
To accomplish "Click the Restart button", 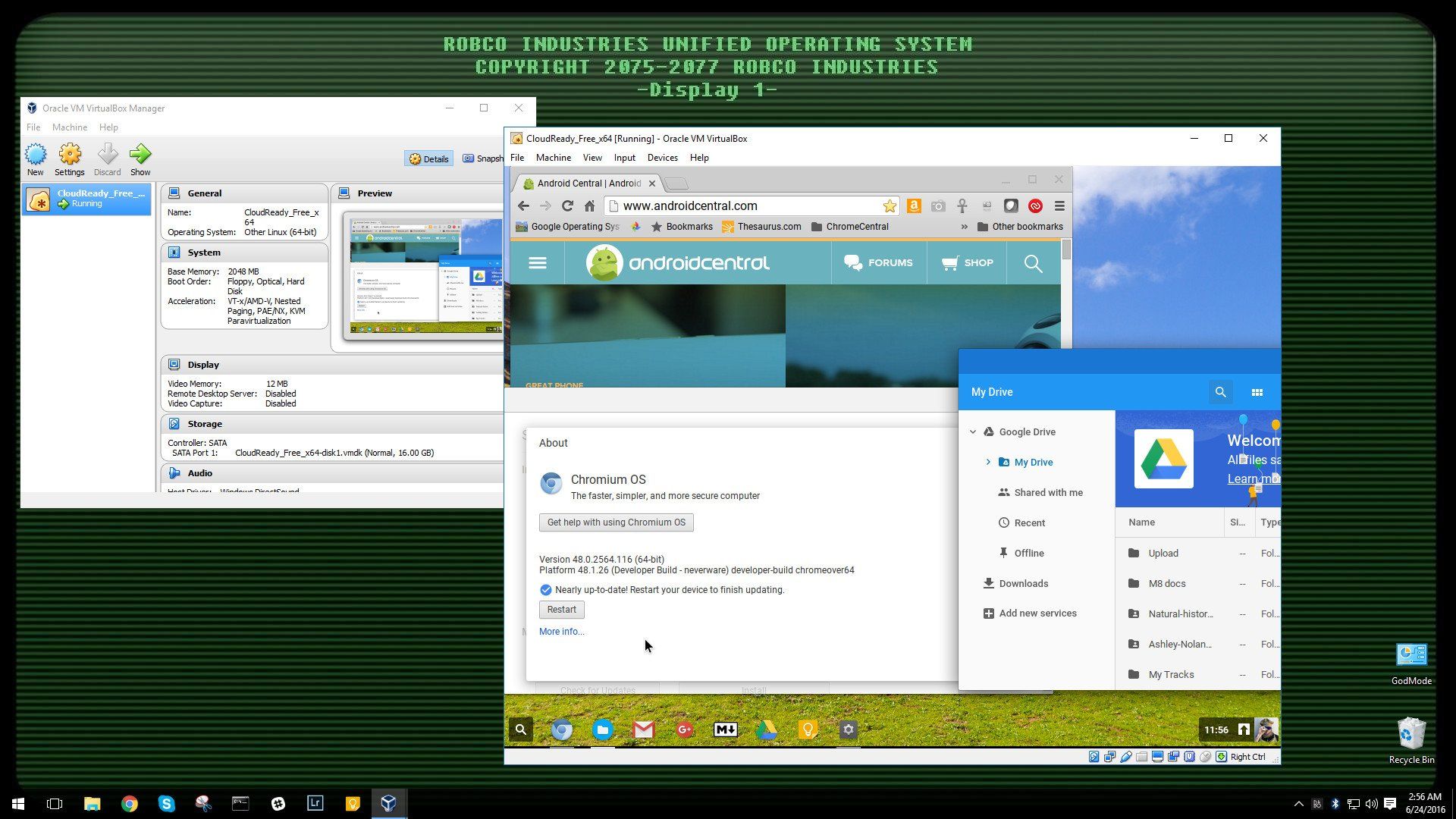I will [x=561, y=610].
